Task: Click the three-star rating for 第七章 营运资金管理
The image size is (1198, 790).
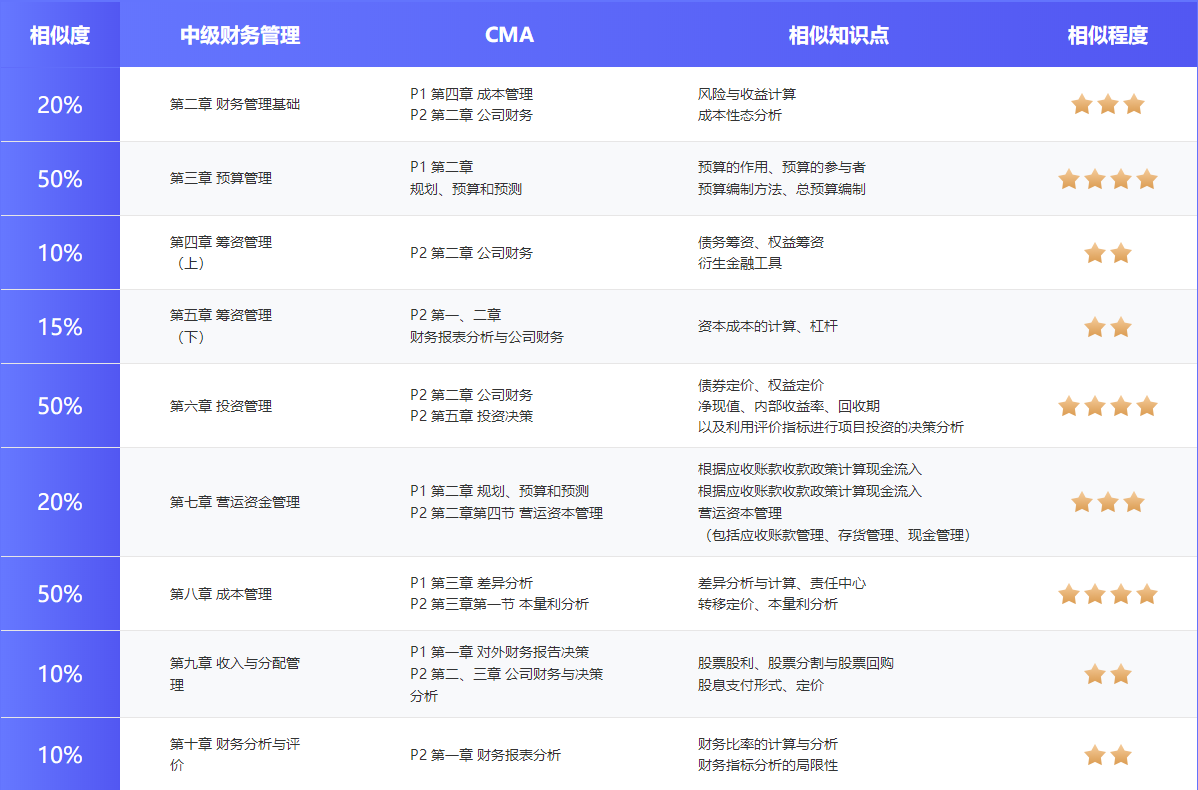Action: [1107, 502]
